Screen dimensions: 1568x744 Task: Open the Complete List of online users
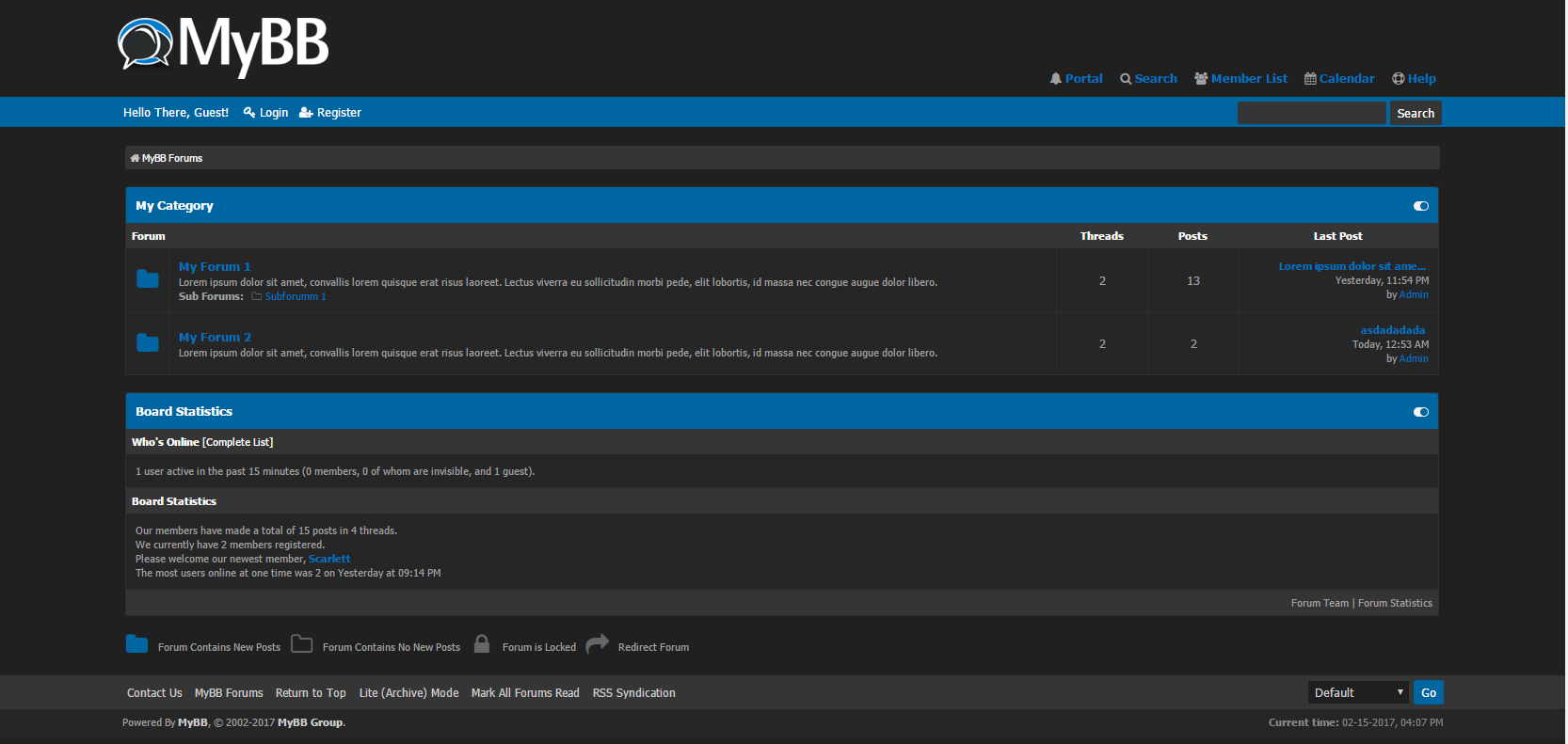(238, 442)
